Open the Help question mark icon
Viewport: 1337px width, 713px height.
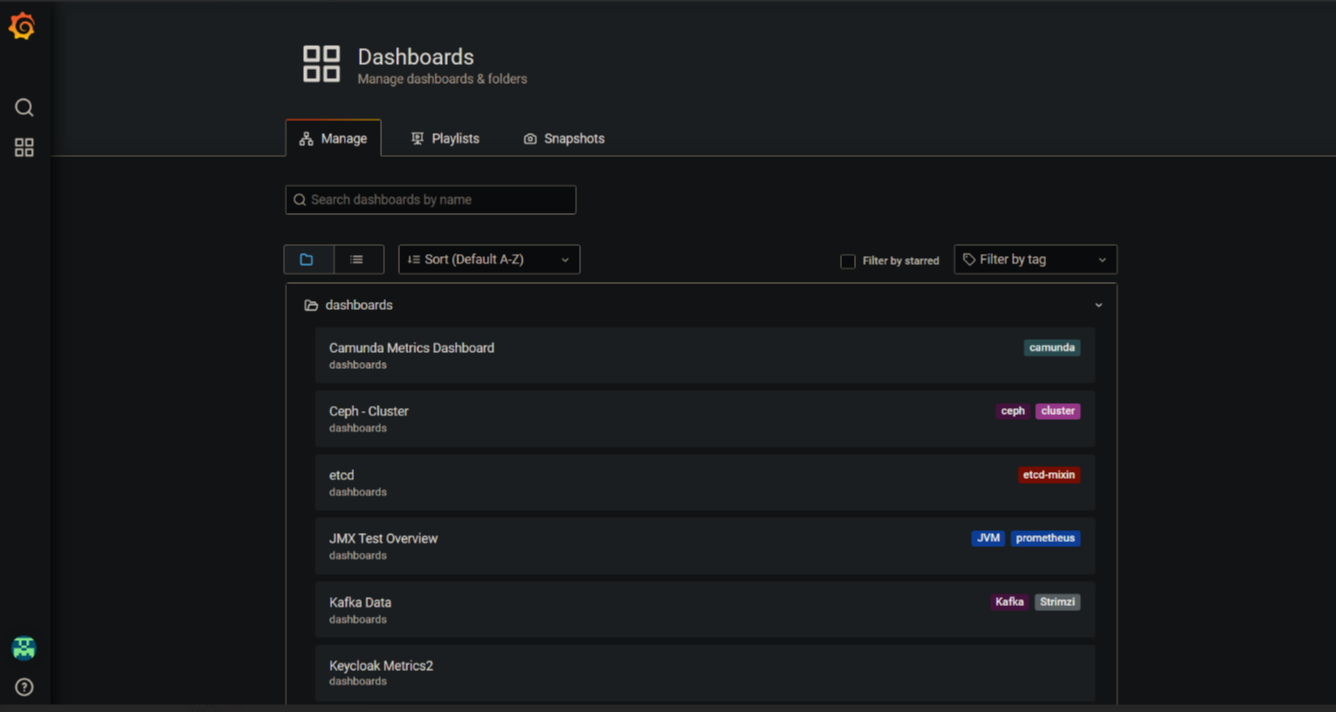click(24, 687)
